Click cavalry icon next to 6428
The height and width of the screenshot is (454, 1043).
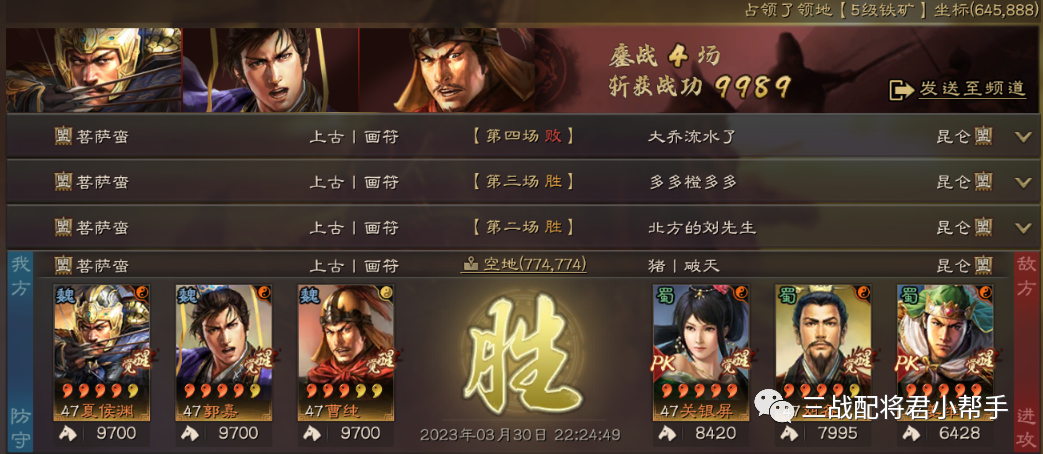911,434
